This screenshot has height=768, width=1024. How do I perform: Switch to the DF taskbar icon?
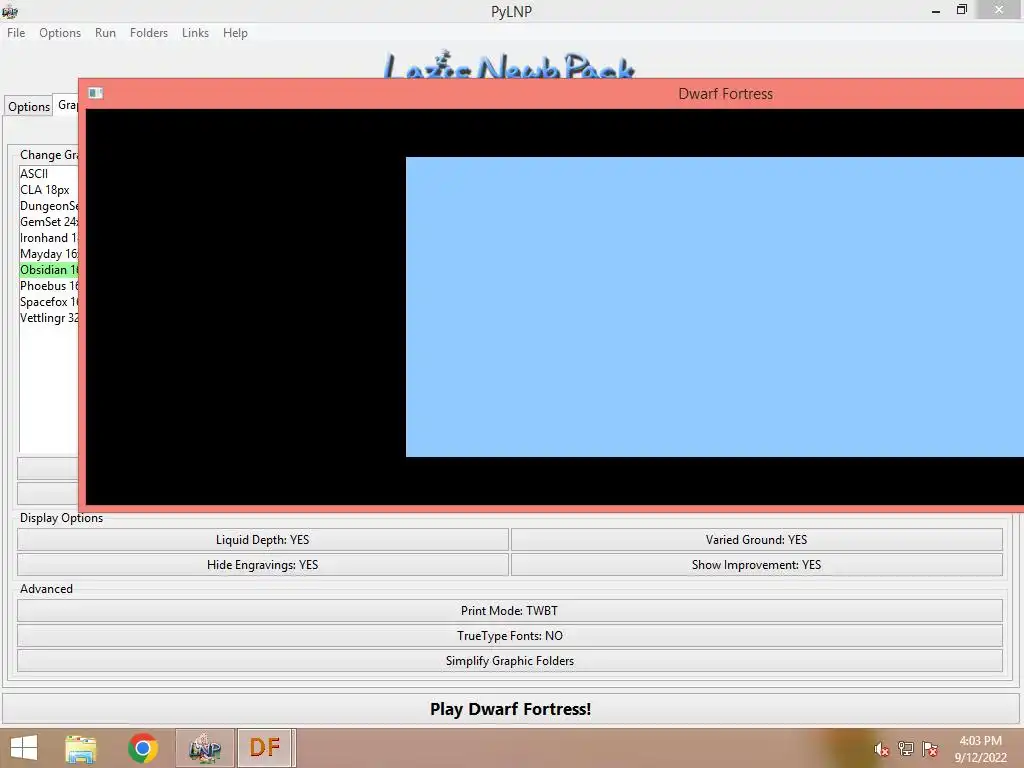click(265, 748)
